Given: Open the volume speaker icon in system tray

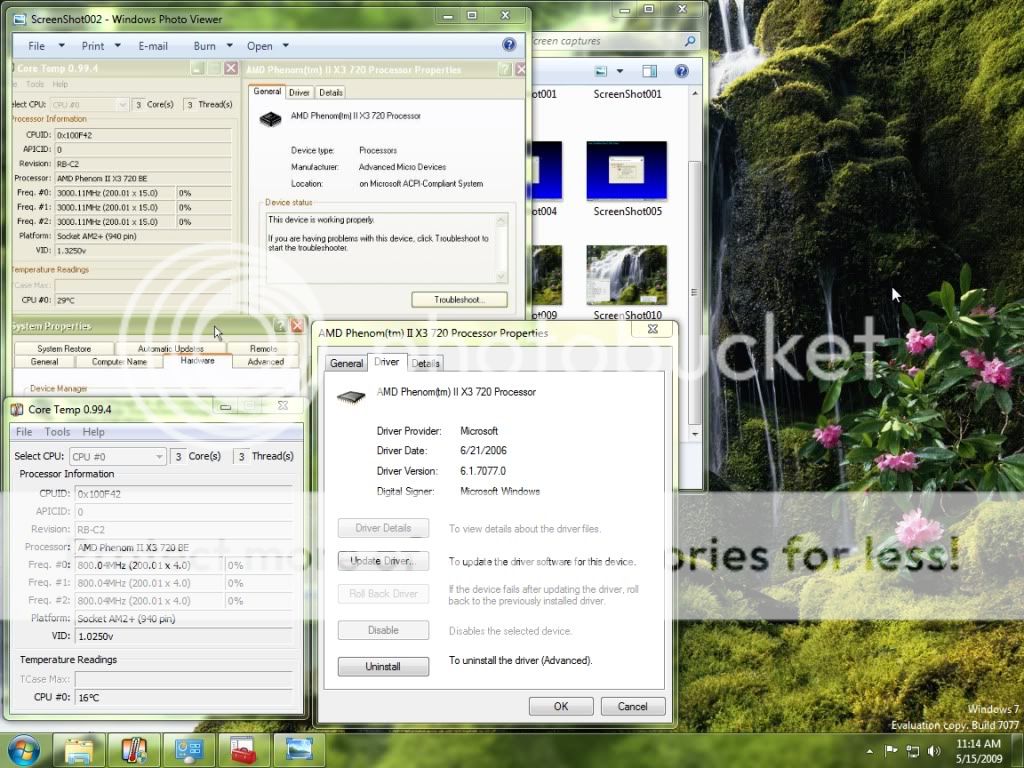Looking at the screenshot, I should pyautogui.click(x=933, y=750).
